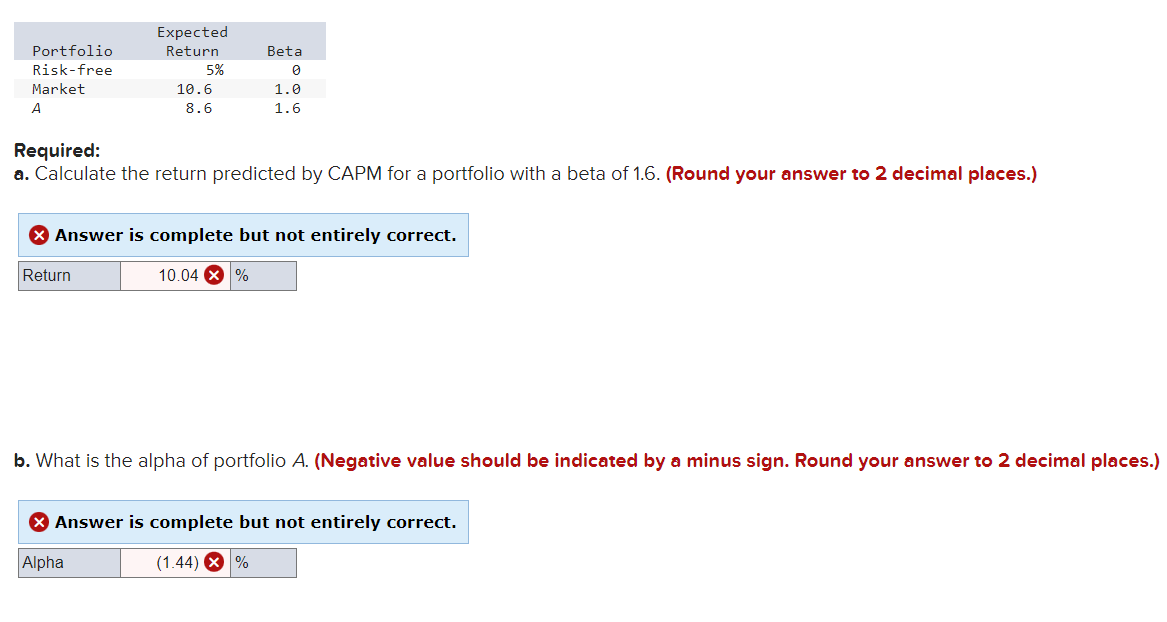The image size is (1167, 622).
Task: Click the X symbol inside the Alpha input cell
Action: point(212,562)
